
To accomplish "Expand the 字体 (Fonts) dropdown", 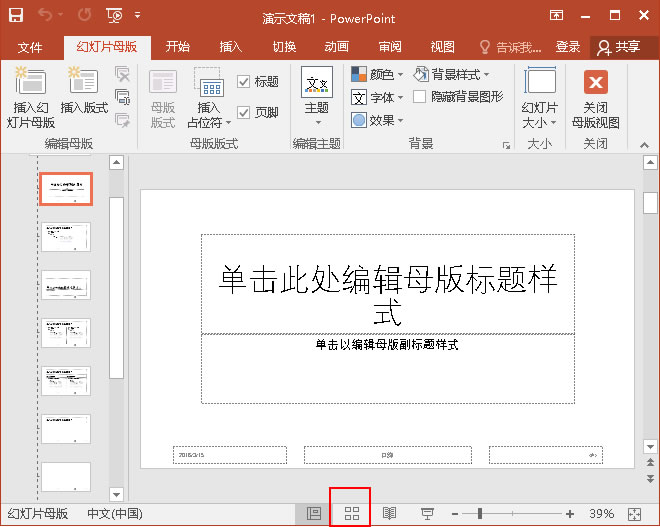I will tap(378, 97).
